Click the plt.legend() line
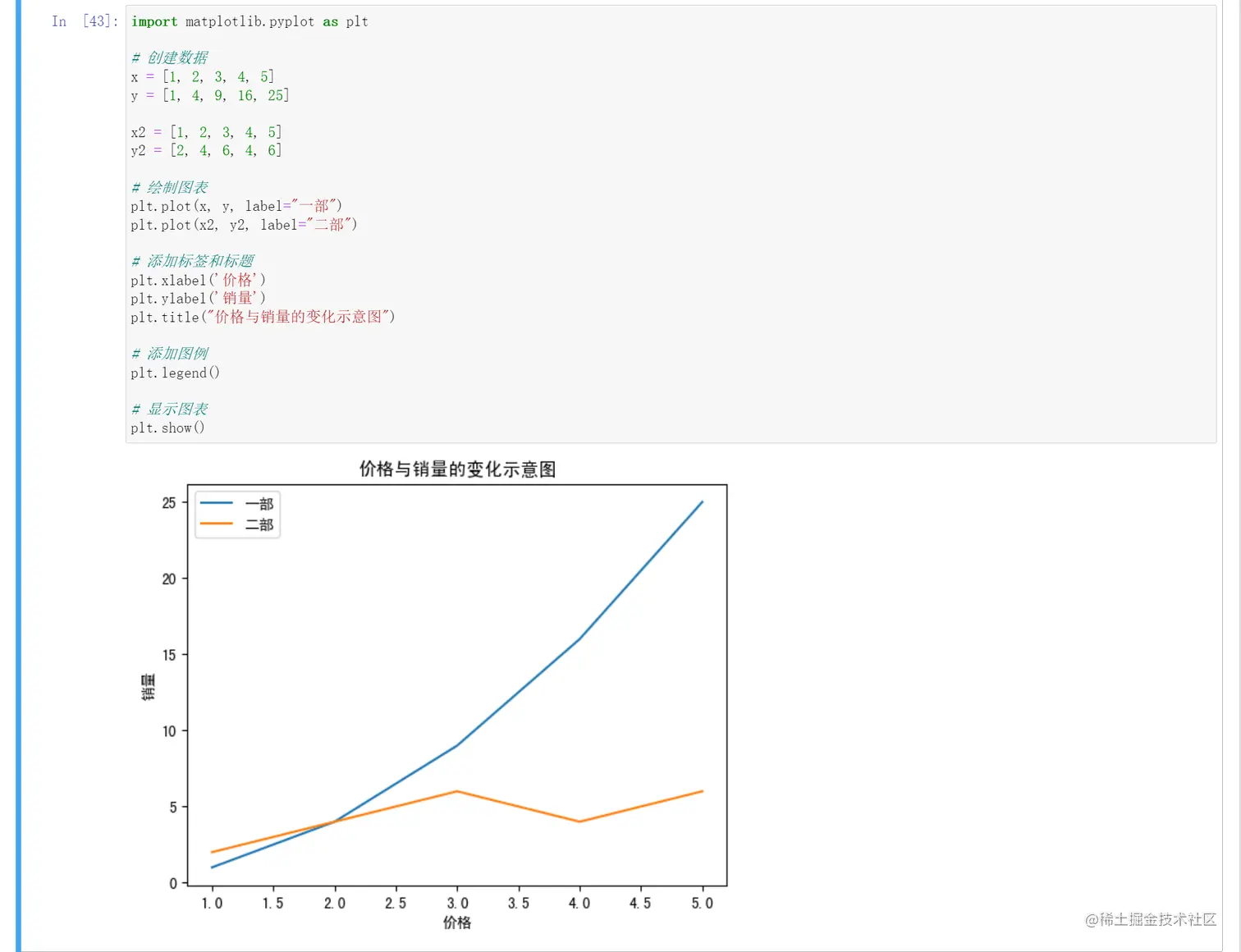1241x952 pixels. coord(175,373)
